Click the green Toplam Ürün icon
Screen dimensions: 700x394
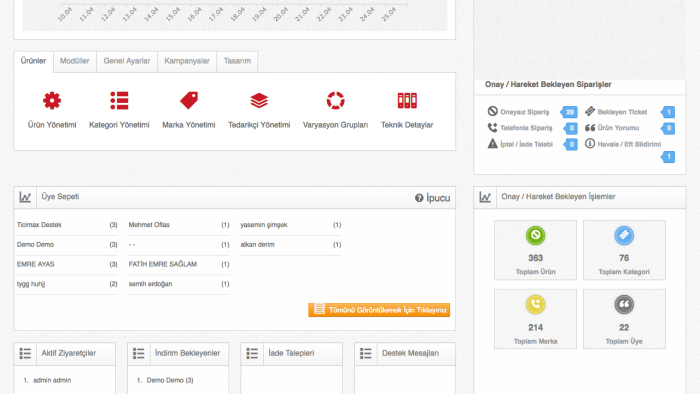coord(535,235)
